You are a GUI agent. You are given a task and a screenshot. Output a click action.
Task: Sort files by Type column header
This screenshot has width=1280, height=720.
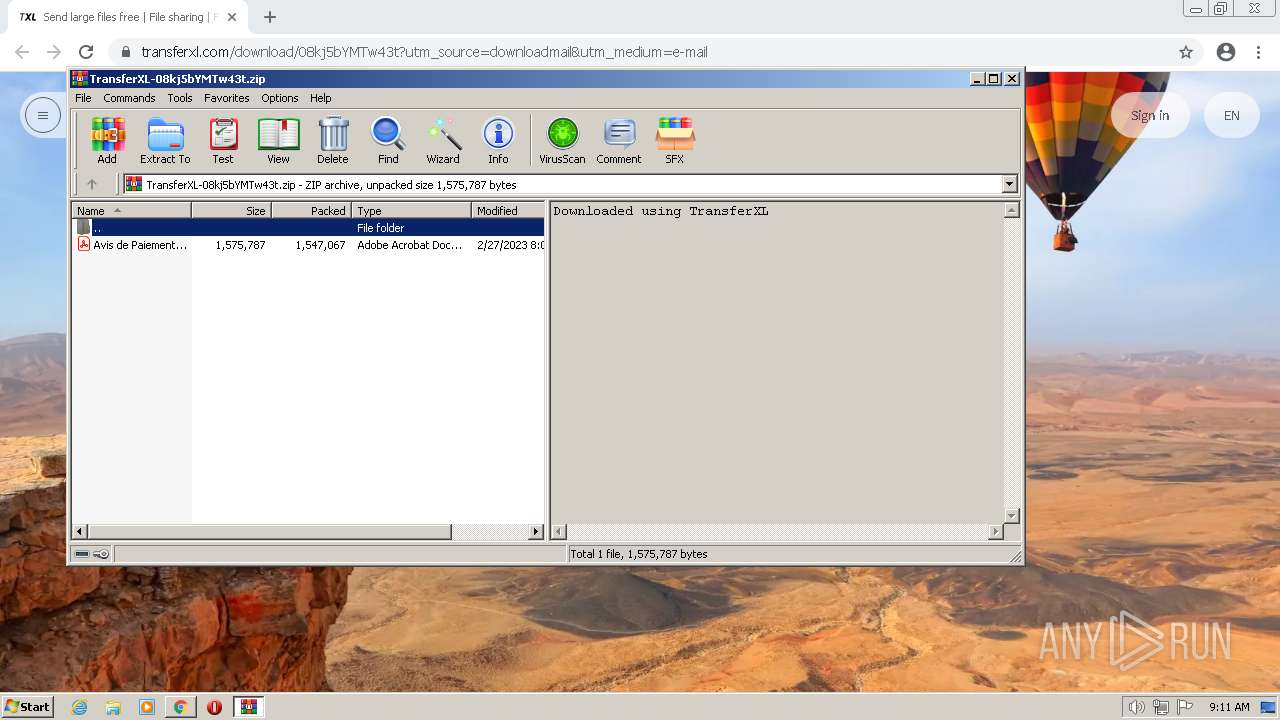coord(411,210)
